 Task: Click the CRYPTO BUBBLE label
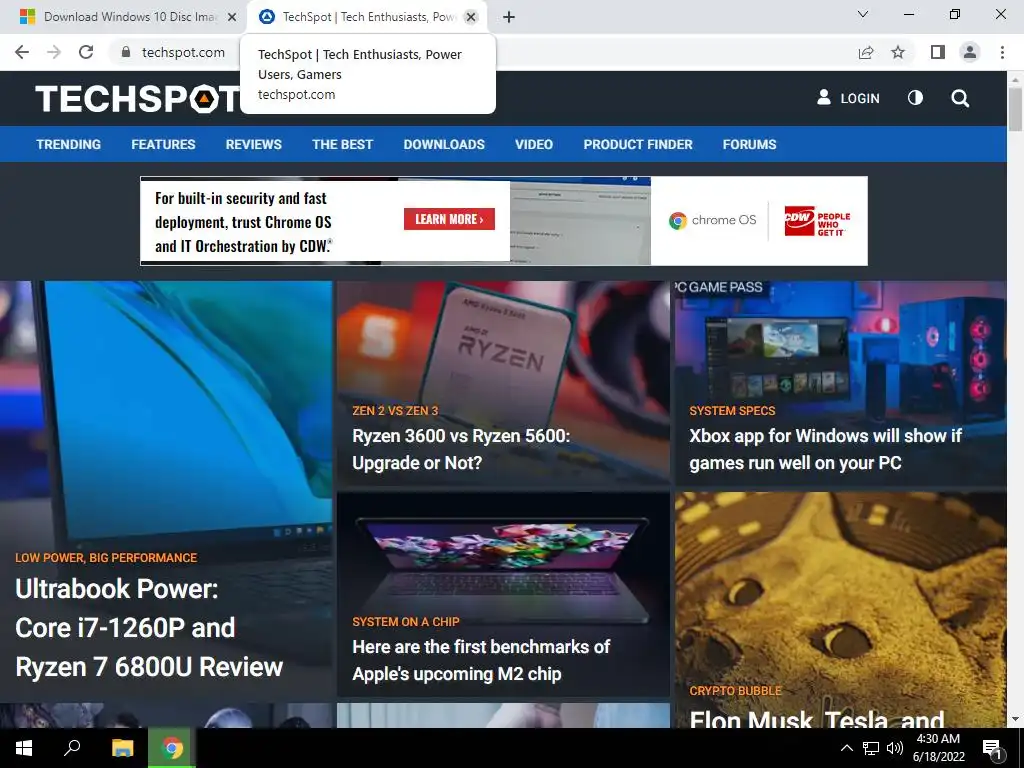click(x=735, y=691)
